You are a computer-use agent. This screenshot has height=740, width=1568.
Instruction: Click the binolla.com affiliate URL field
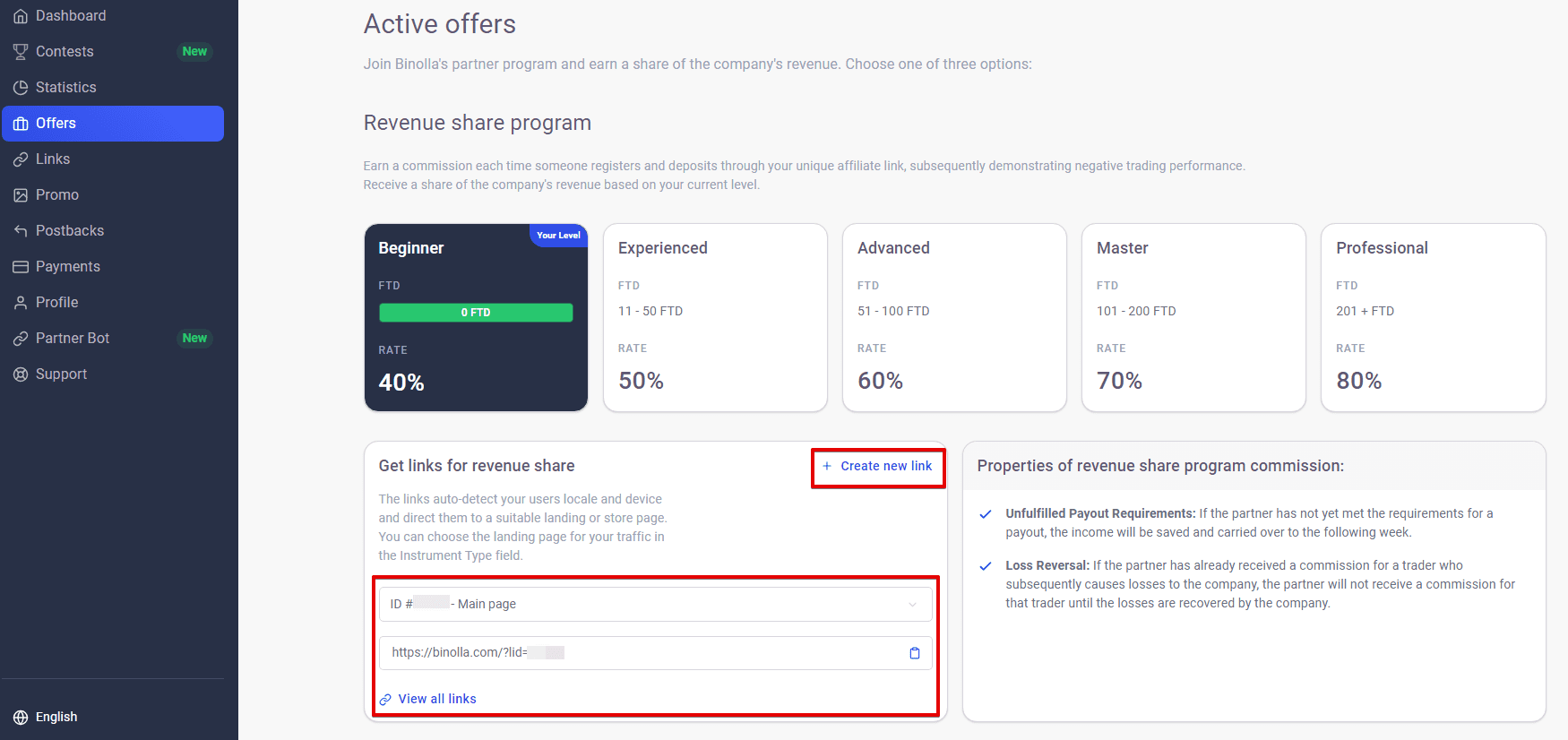pos(655,653)
